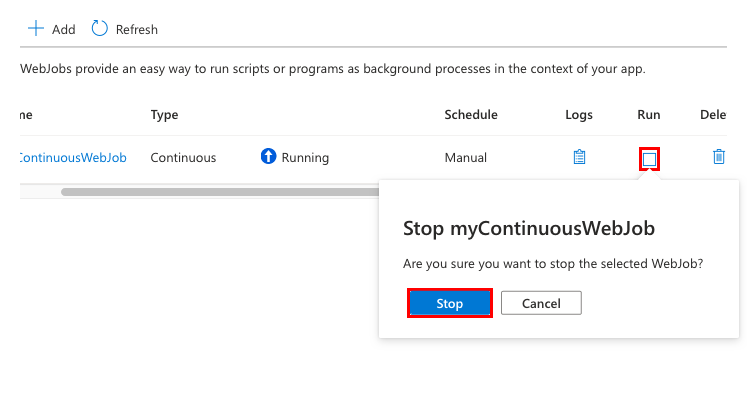Click the horizontal scrollbar thumb
The image size is (747, 405).
(x=220, y=192)
